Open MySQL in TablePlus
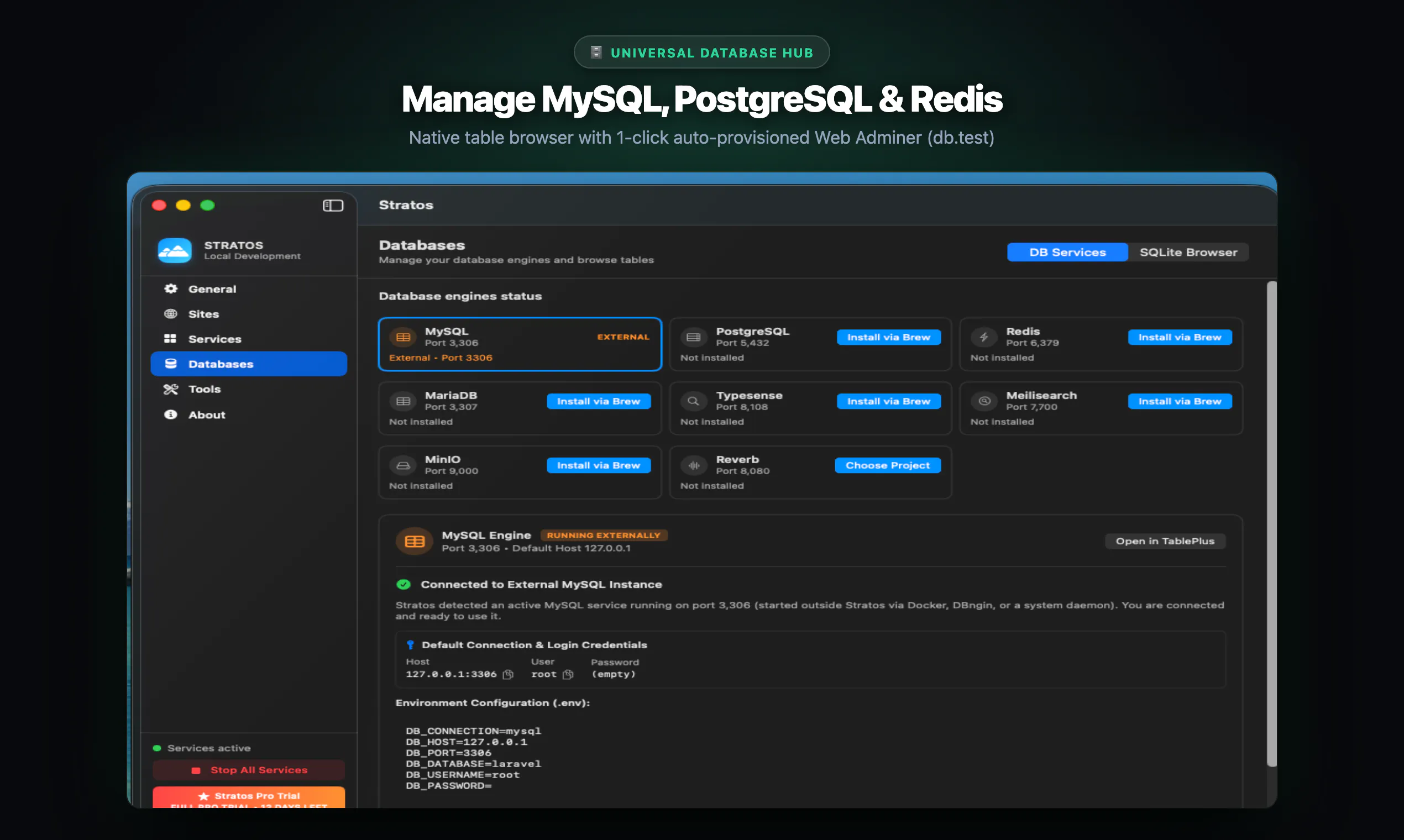 [x=1165, y=541]
